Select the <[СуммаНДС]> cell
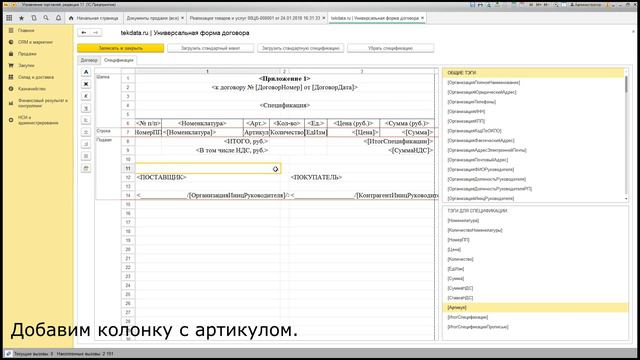The width and height of the screenshot is (640, 360). click(x=410, y=150)
